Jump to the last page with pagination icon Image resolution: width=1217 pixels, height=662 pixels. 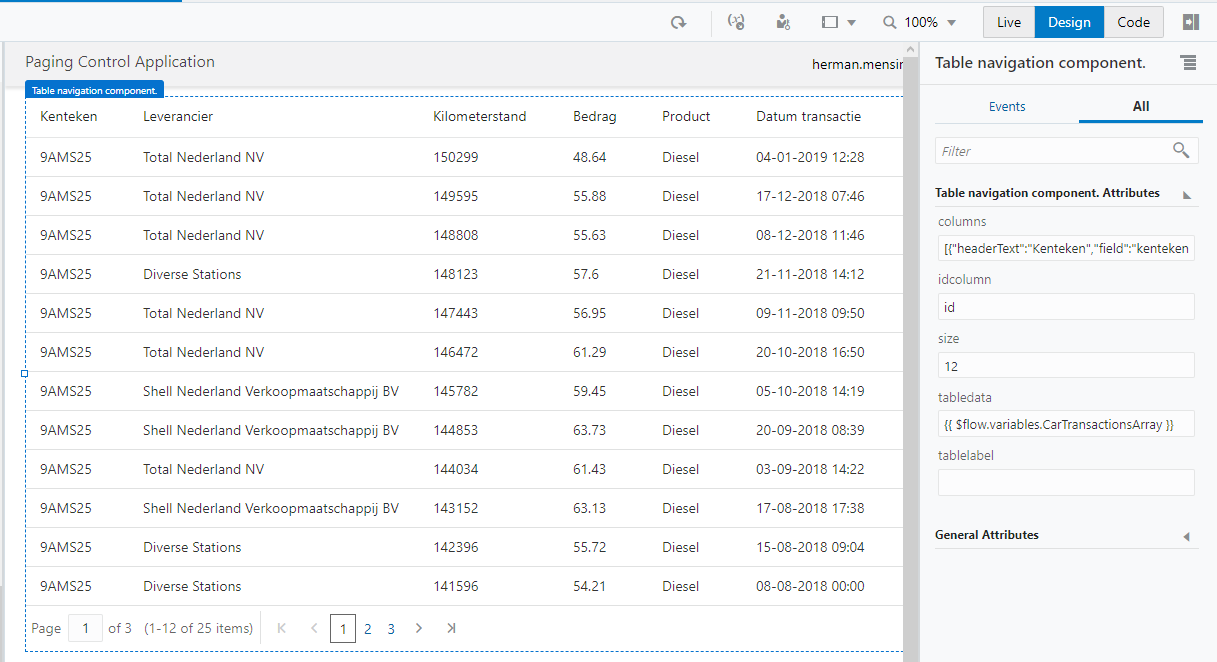coord(451,628)
